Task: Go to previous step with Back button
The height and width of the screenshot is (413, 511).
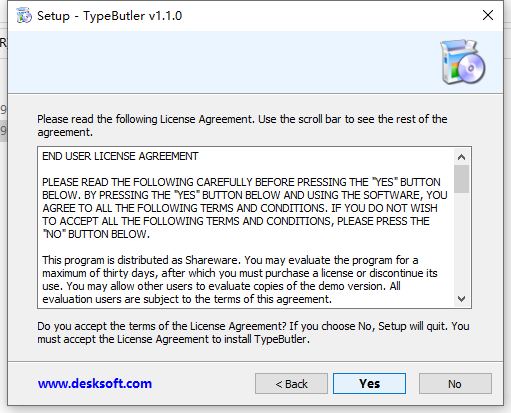Action: pyautogui.click(x=291, y=384)
